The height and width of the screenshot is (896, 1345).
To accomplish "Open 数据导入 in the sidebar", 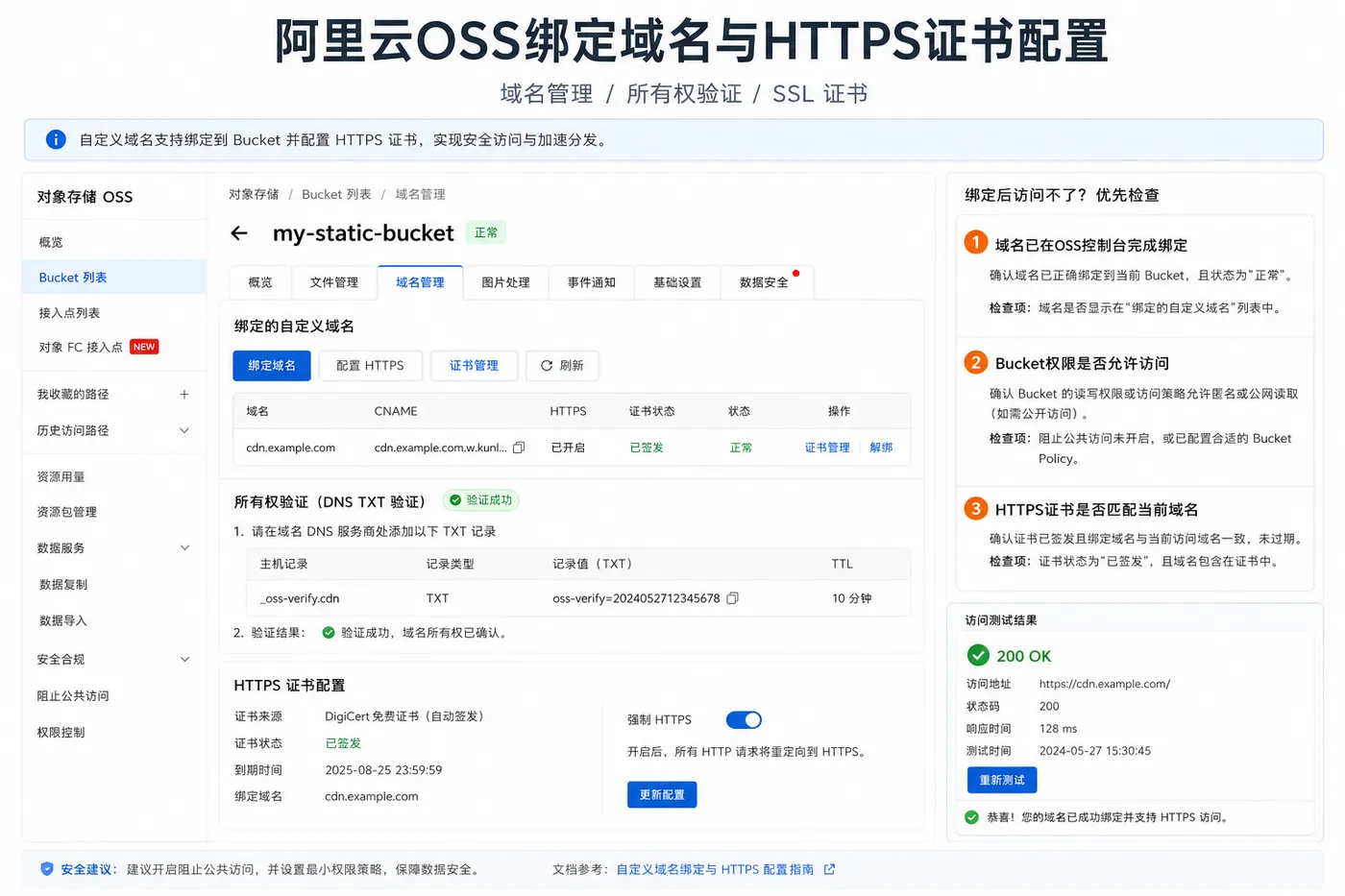I will pos(63,621).
